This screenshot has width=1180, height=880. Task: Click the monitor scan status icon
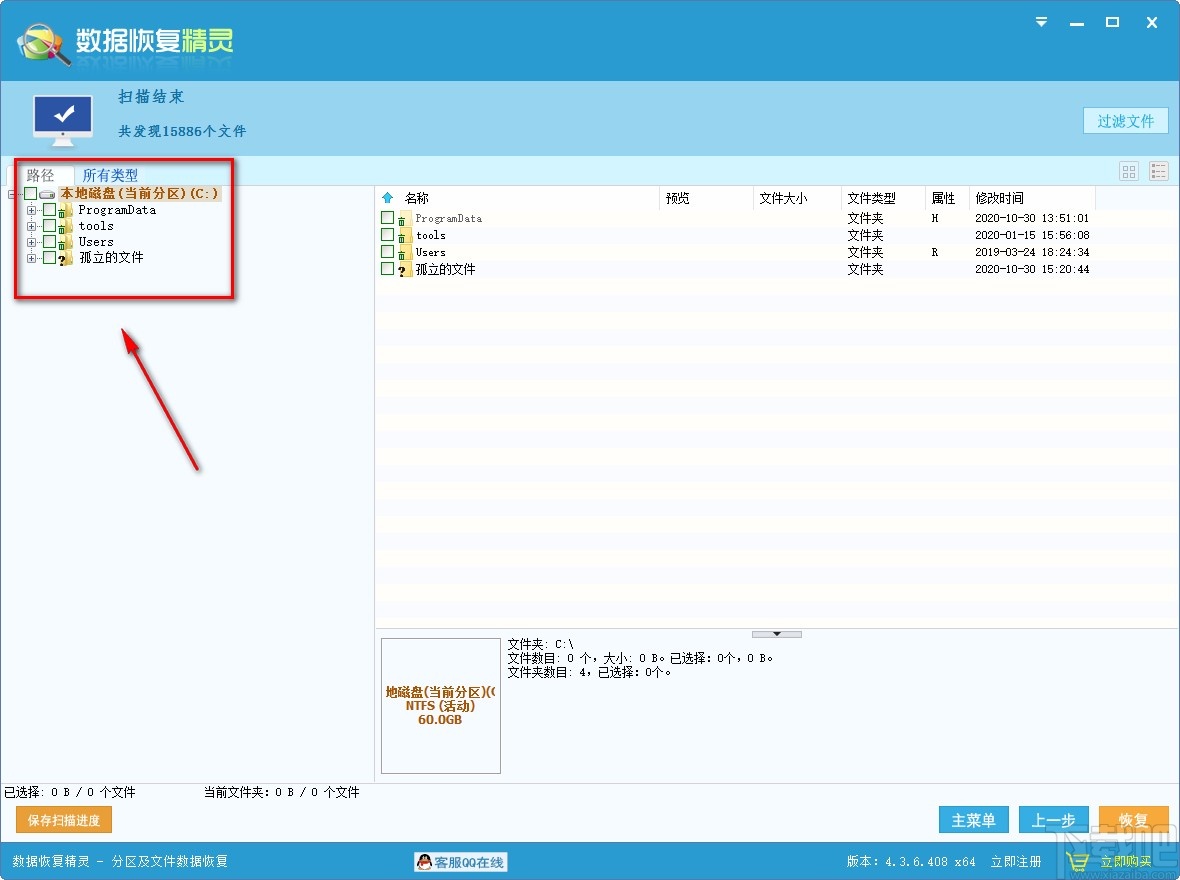[62, 113]
